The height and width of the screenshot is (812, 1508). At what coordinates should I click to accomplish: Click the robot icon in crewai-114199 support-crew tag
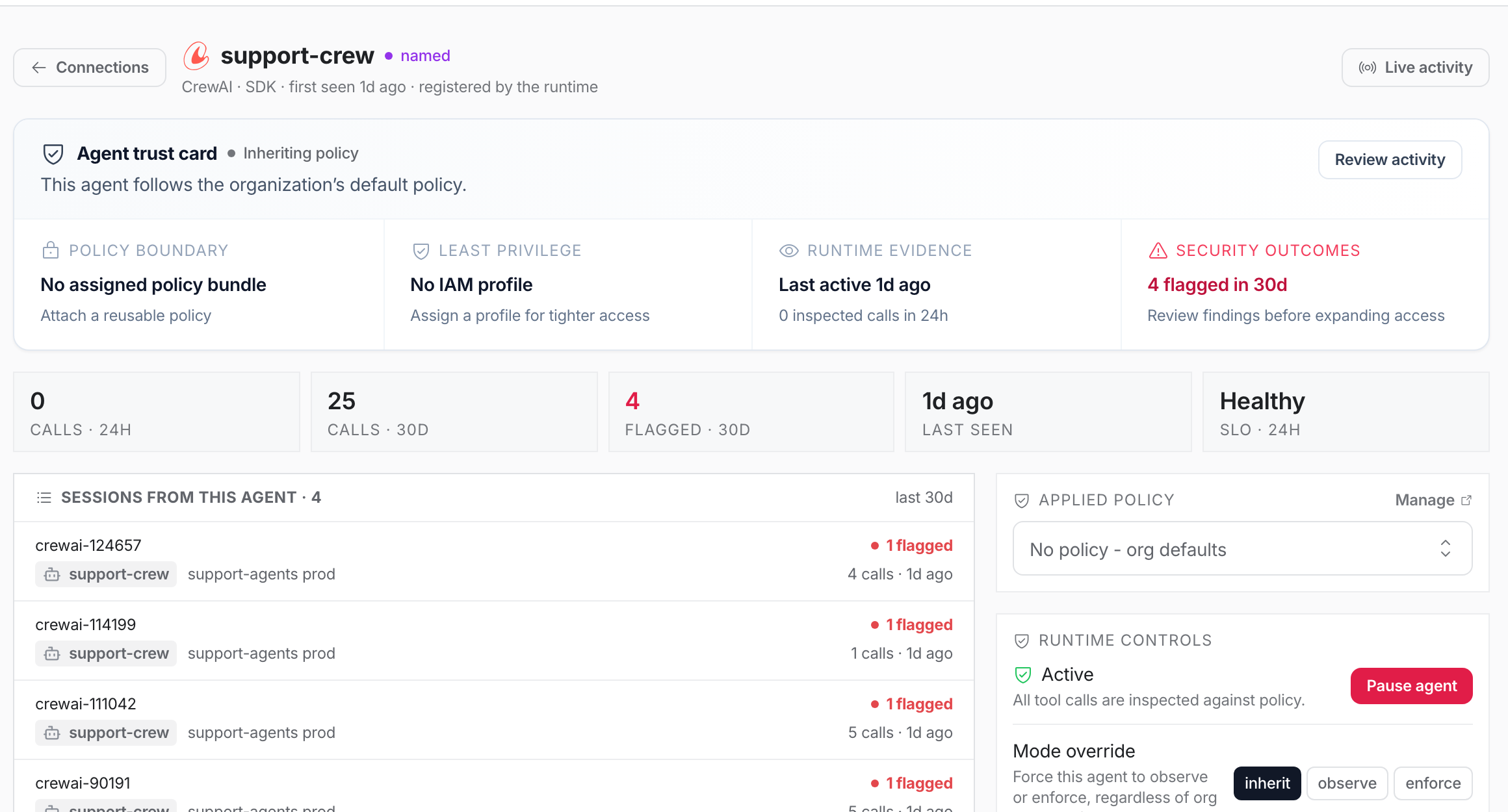coord(52,653)
